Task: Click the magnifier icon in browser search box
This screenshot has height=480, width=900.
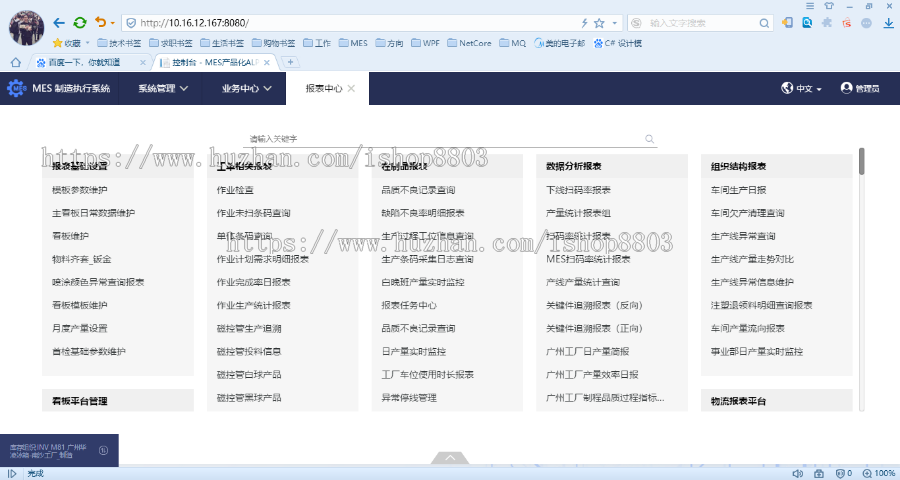Action: click(x=764, y=23)
